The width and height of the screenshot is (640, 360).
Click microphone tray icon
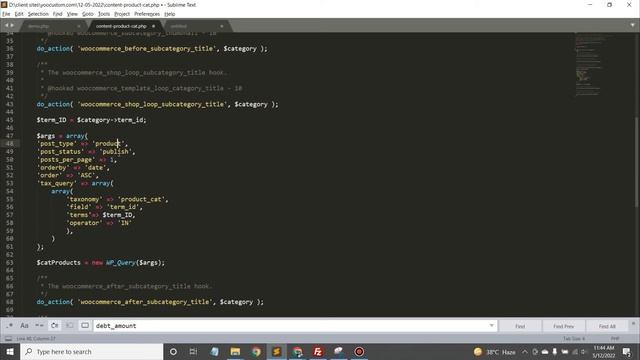[555, 351]
